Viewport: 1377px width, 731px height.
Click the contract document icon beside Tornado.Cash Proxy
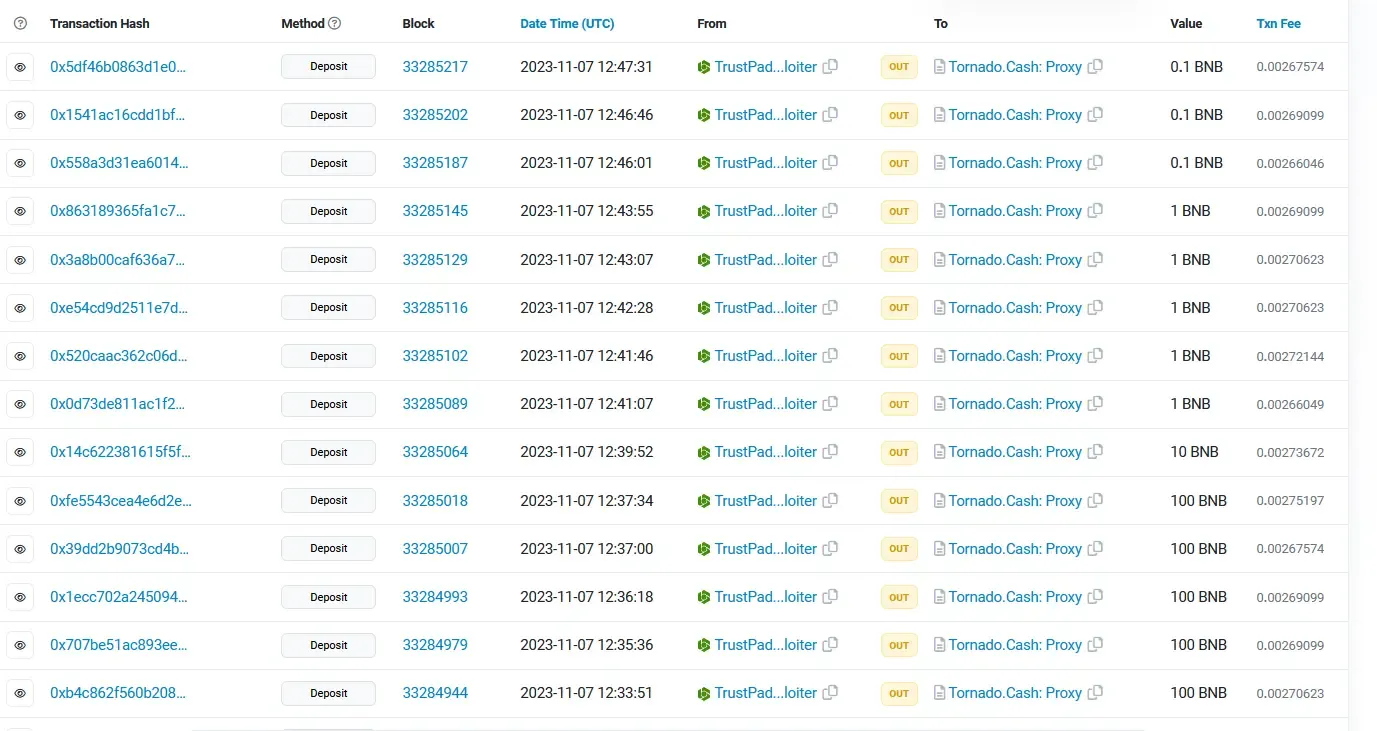[x=938, y=67]
